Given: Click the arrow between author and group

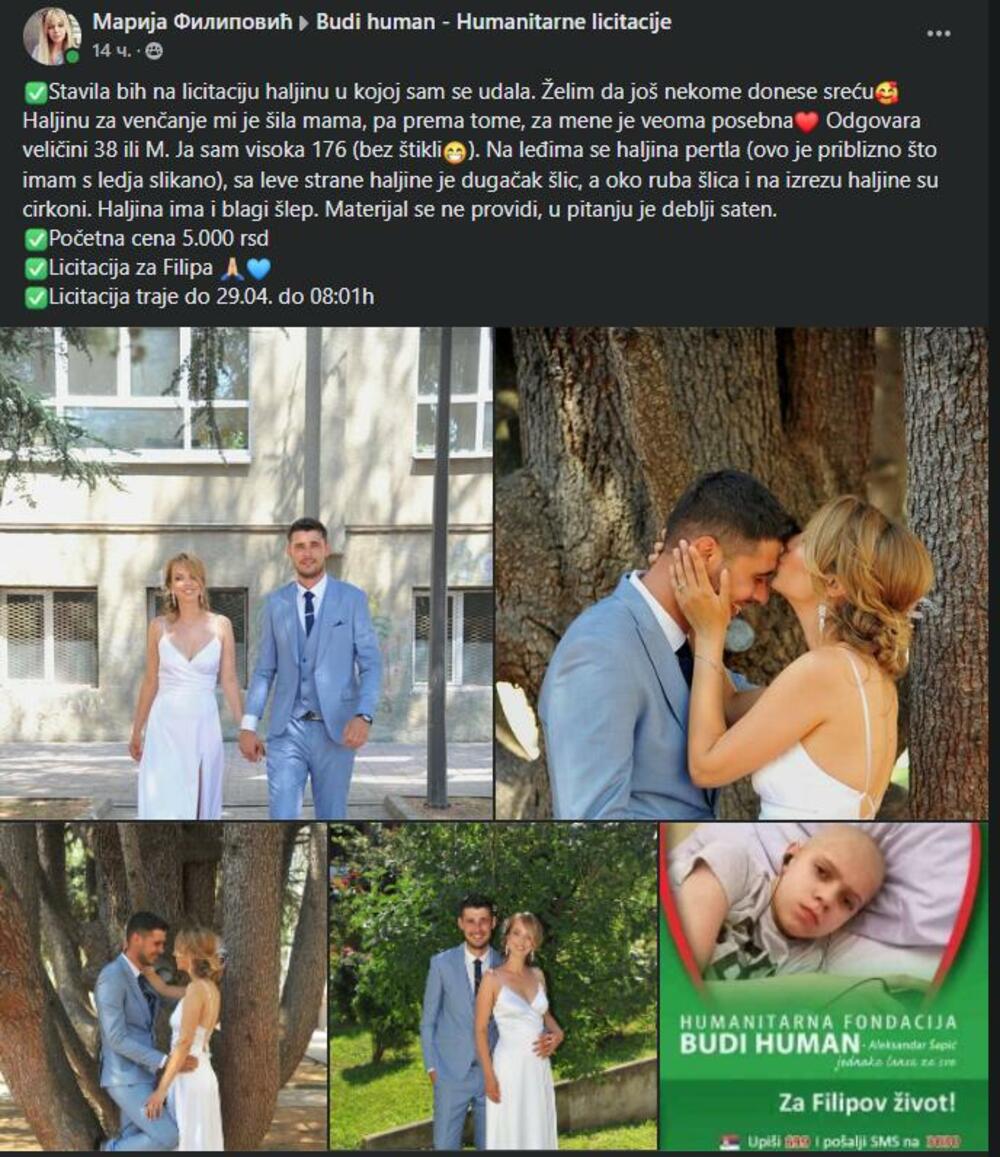Looking at the screenshot, I should [x=304, y=23].
